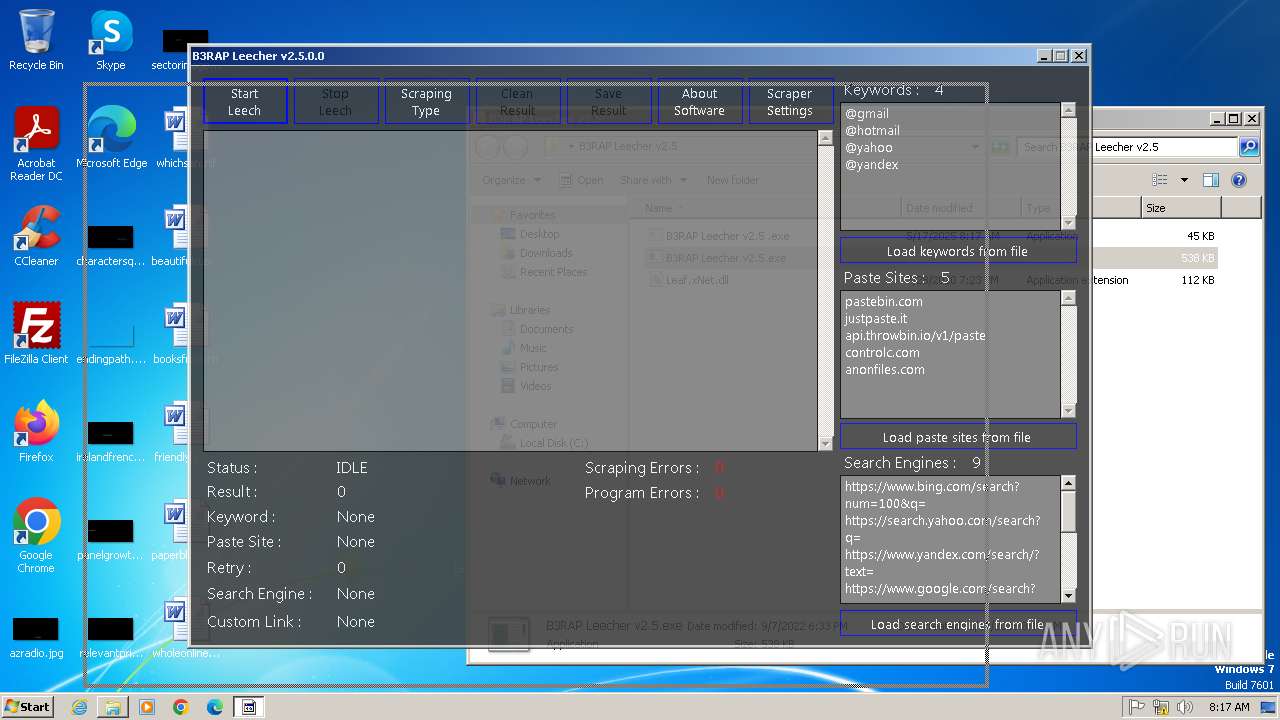Select api.throwbin.io/v1/paste entry
1280x720 pixels.
point(915,335)
